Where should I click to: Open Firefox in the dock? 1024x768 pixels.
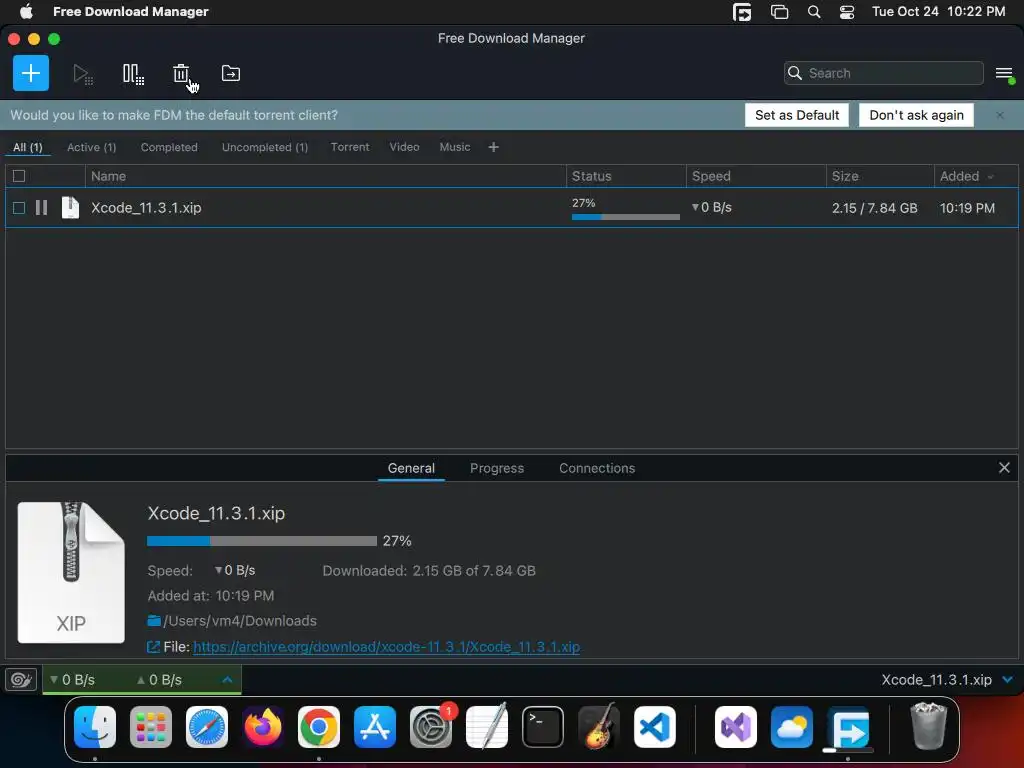(x=263, y=727)
